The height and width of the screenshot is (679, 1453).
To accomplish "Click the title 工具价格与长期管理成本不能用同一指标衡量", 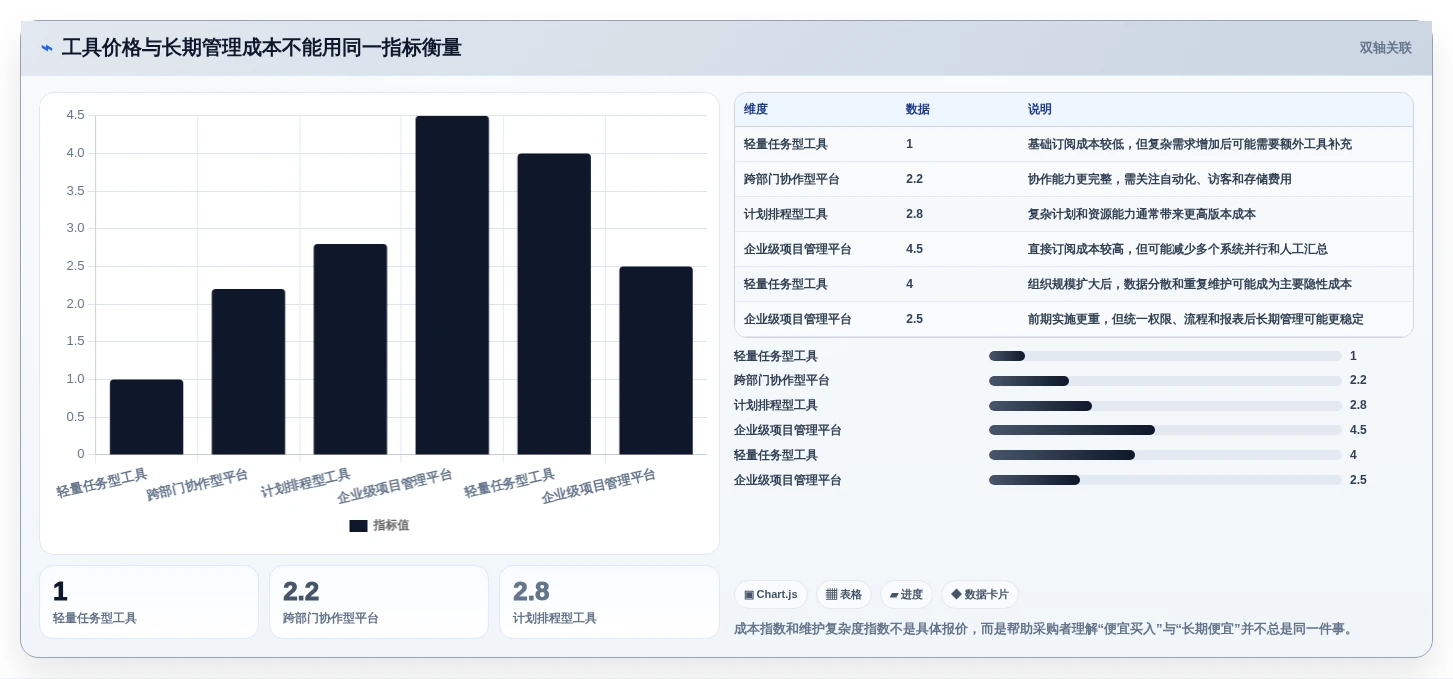I will (x=261, y=48).
